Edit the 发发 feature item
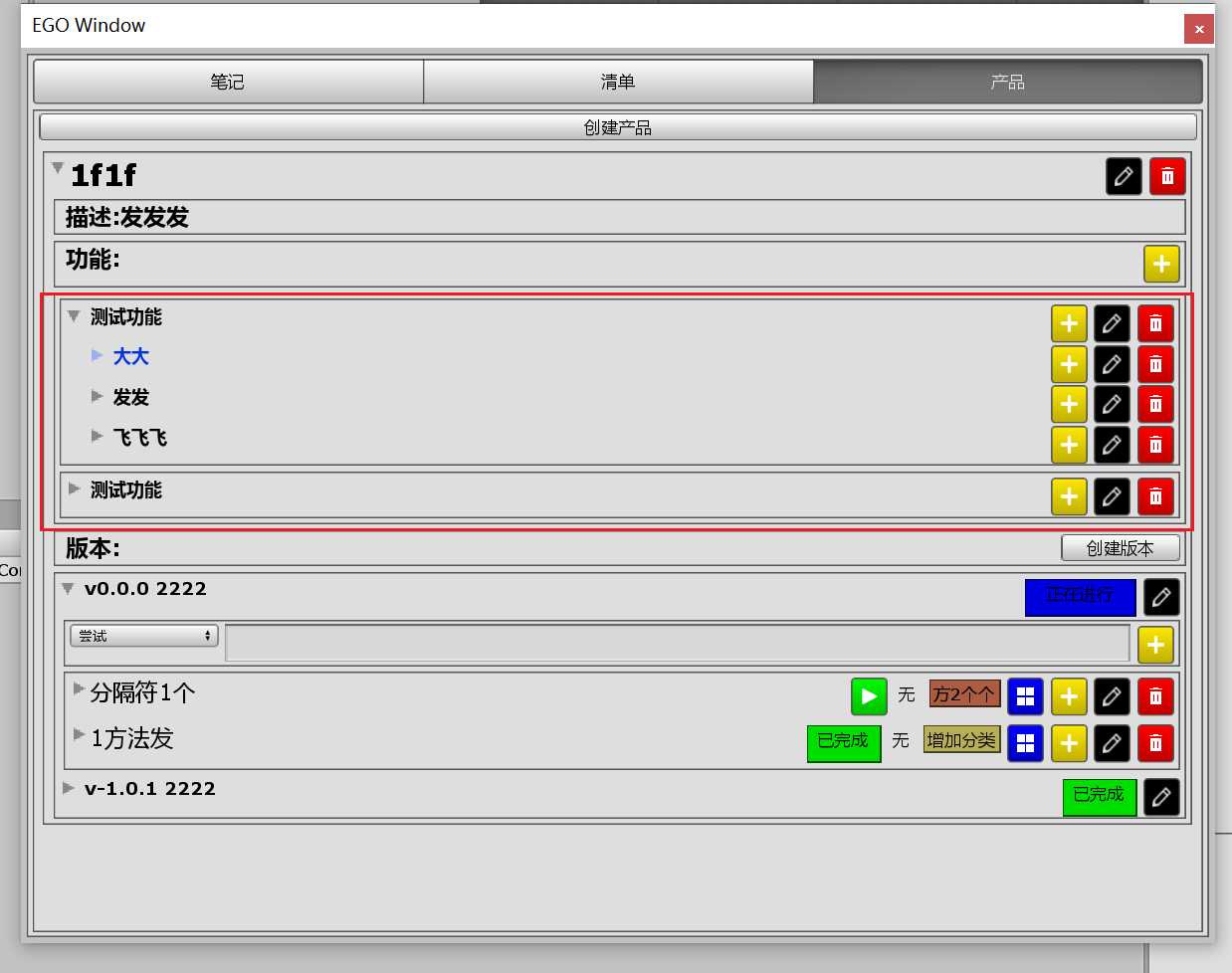1232x973 pixels. coord(1112,404)
